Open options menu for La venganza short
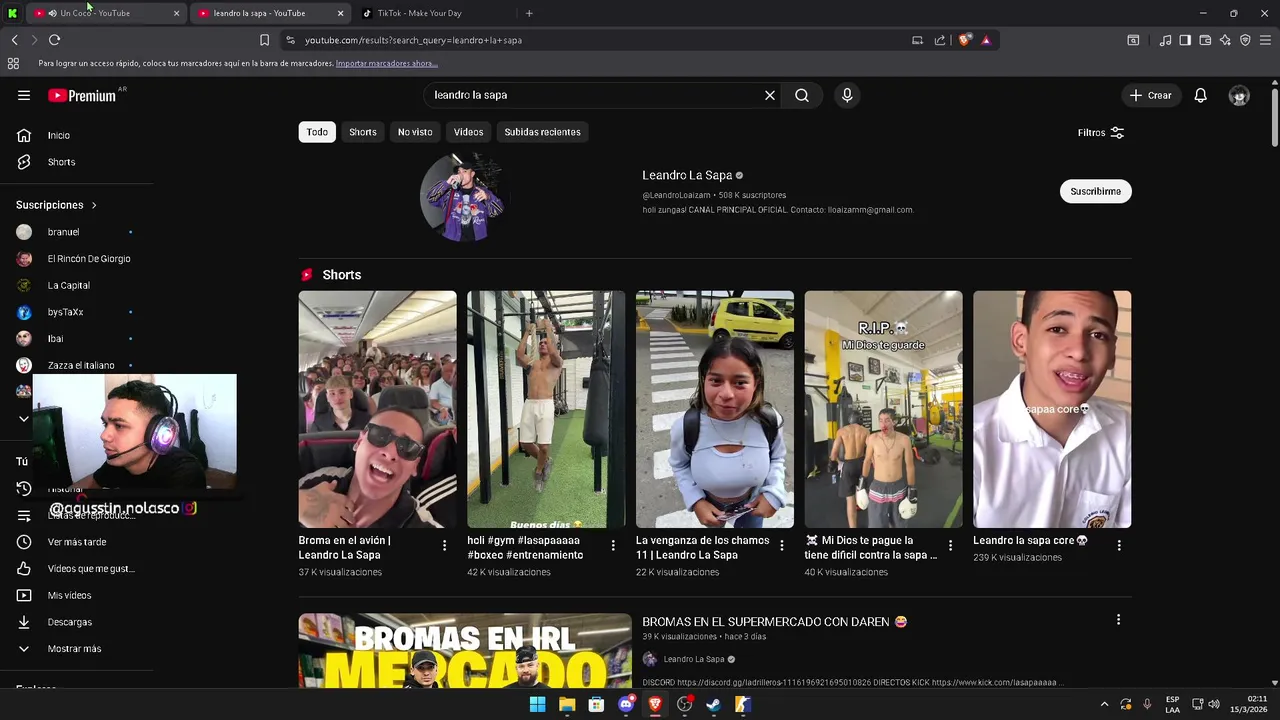This screenshot has width=1280, height=720. pyautogui.click(x=782, y=545)
